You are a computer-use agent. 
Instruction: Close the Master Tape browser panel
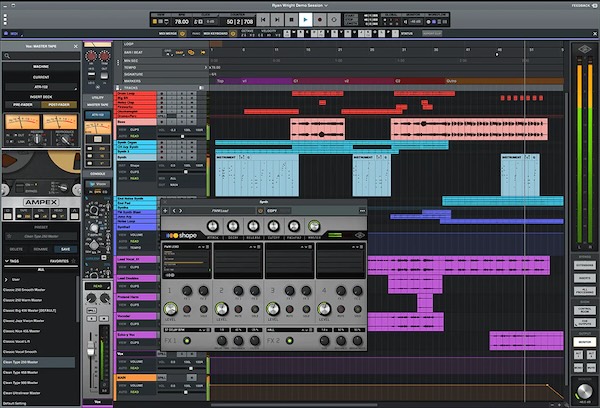tap(76, 46)
